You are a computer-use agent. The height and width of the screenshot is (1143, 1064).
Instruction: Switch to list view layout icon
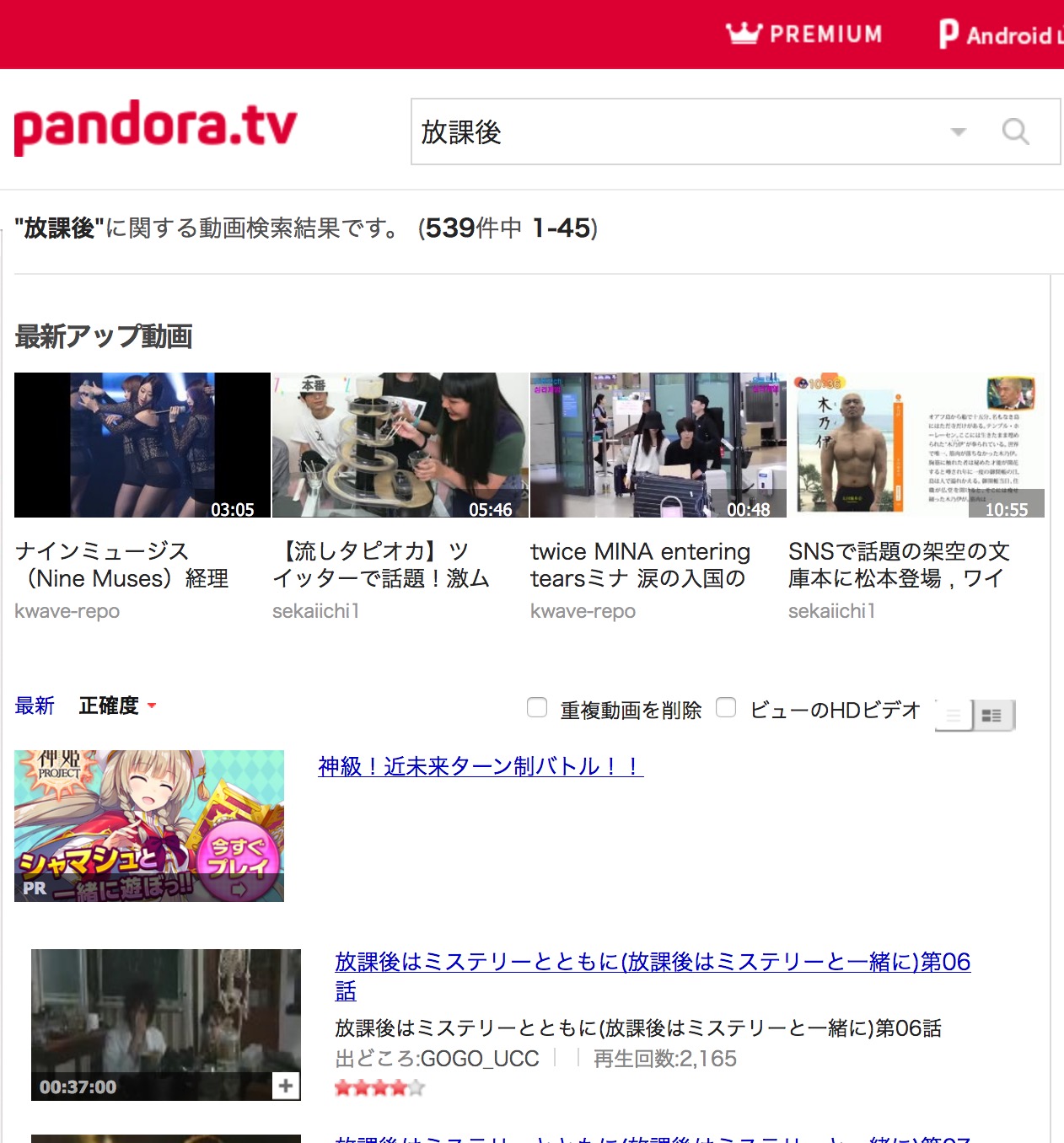tap(954, 716)
